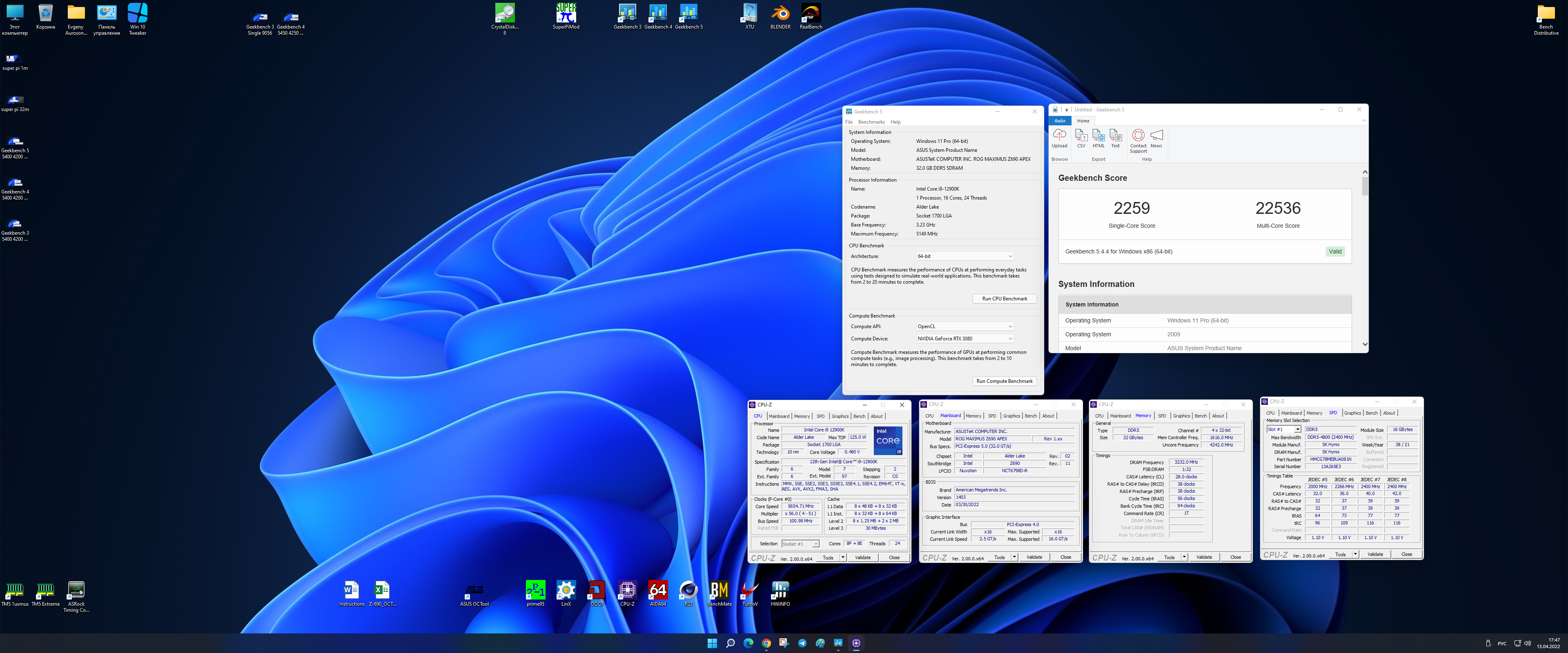Export results as CSV in Geekbench ribbon
The height and width of the screenshot is (653, 1568).
click(x=1081, y=139)
